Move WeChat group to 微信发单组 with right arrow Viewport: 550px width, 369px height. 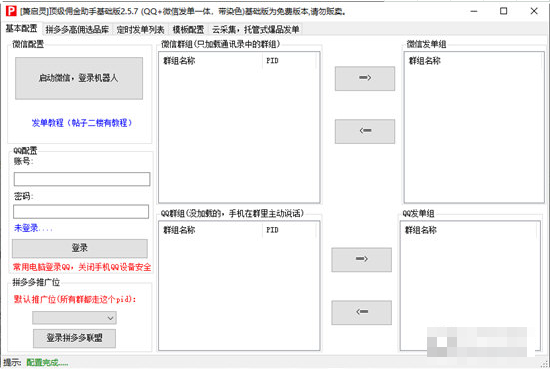tap(365, 78)
